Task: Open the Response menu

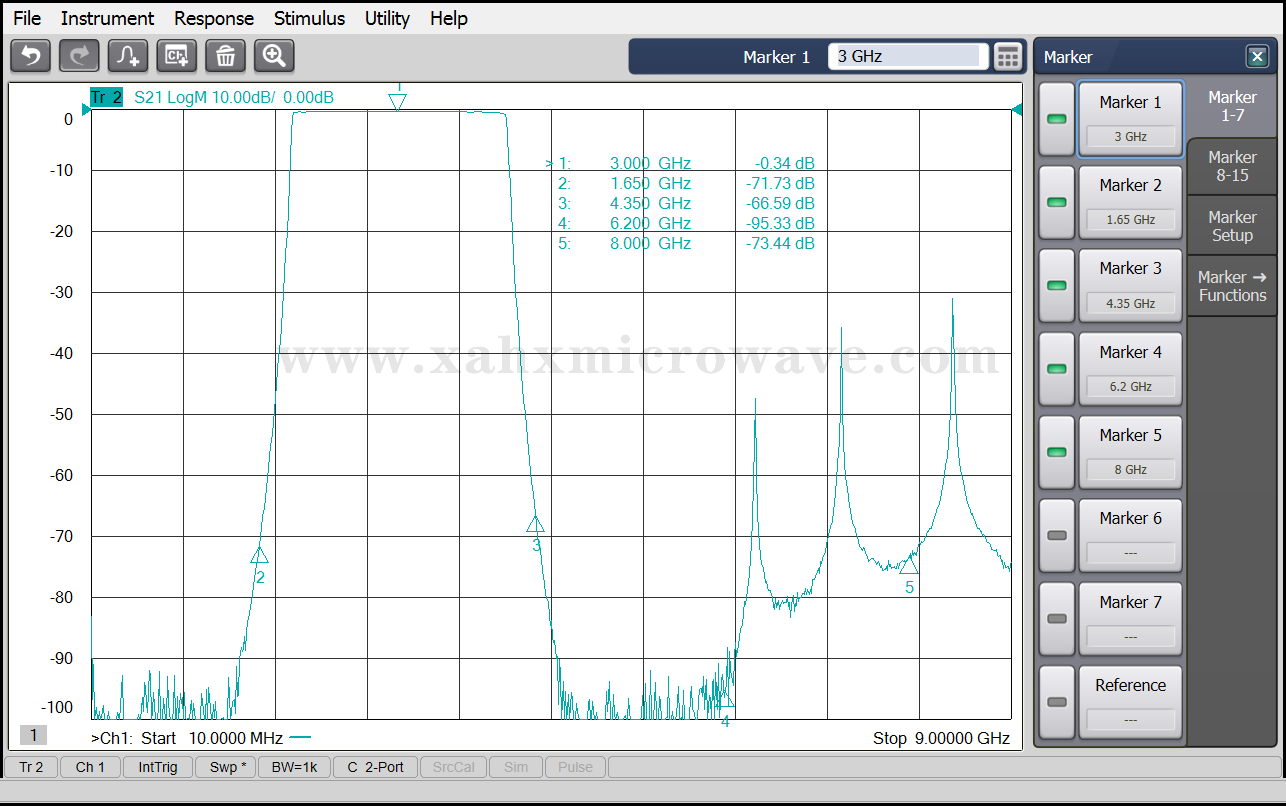Action: [x=214, y=18]
